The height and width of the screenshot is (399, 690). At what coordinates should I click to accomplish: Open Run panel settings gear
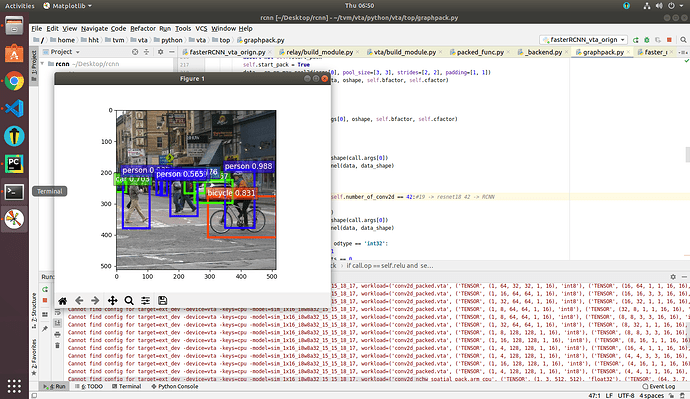673,277
